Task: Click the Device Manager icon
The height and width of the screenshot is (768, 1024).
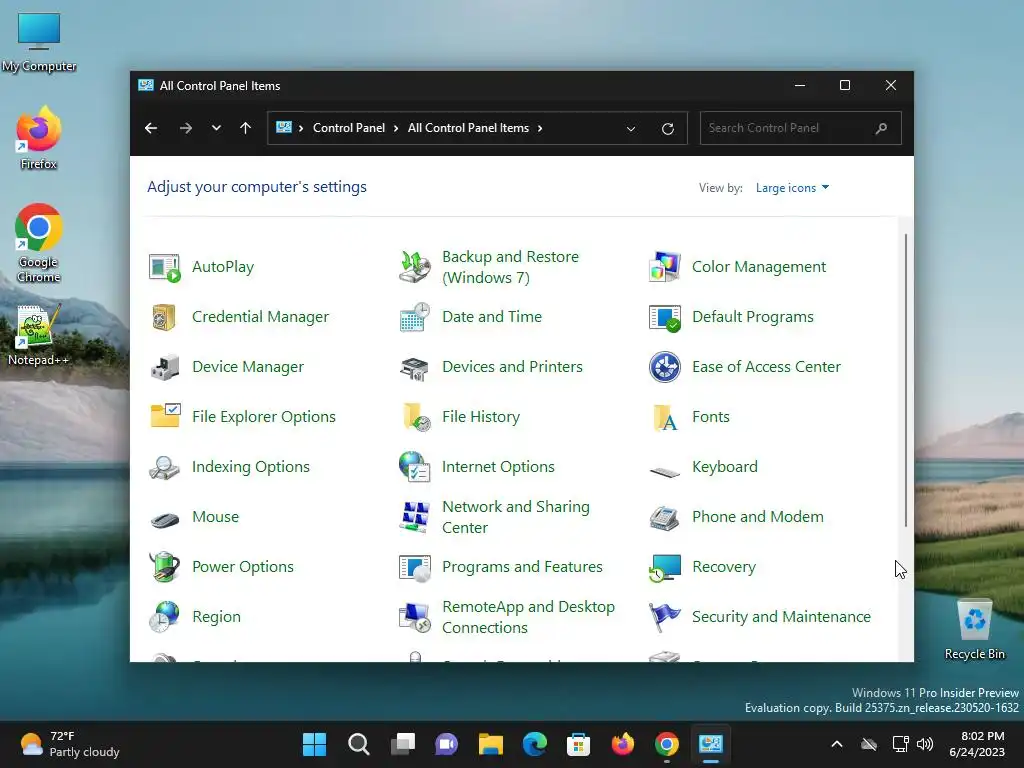Action: click(165, 367)
